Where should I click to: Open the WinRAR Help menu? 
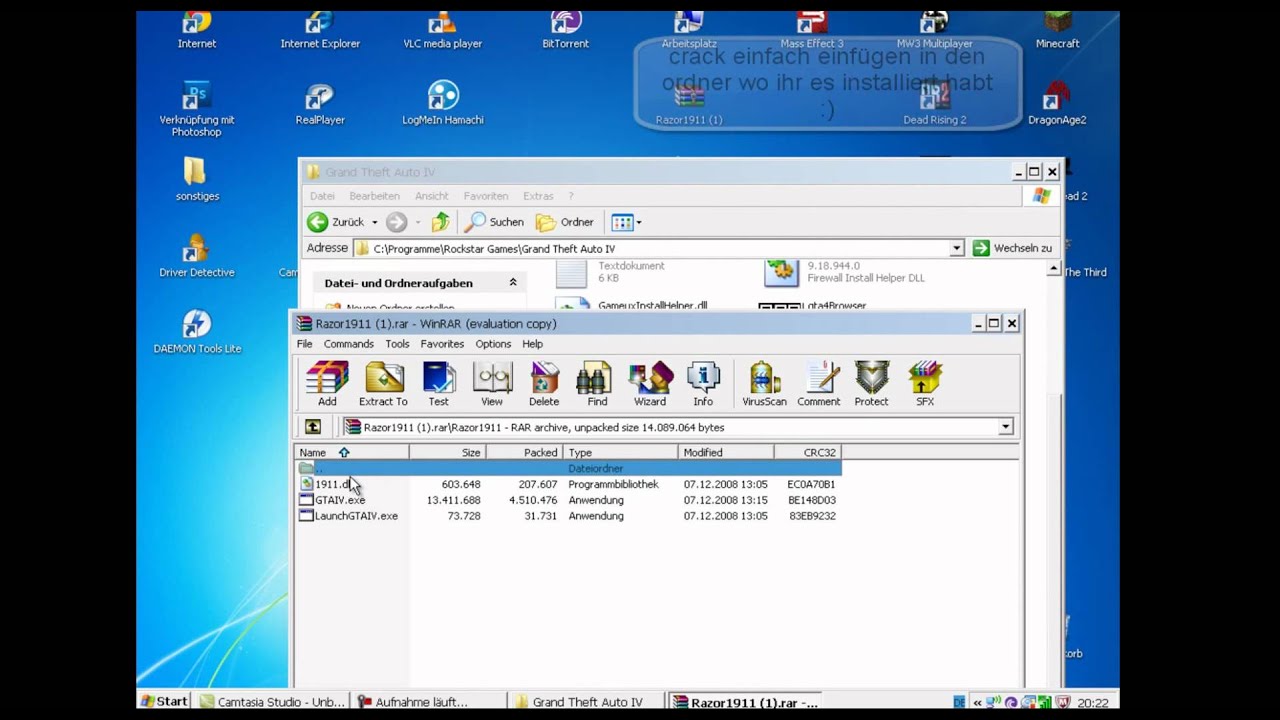click(532, 344)
